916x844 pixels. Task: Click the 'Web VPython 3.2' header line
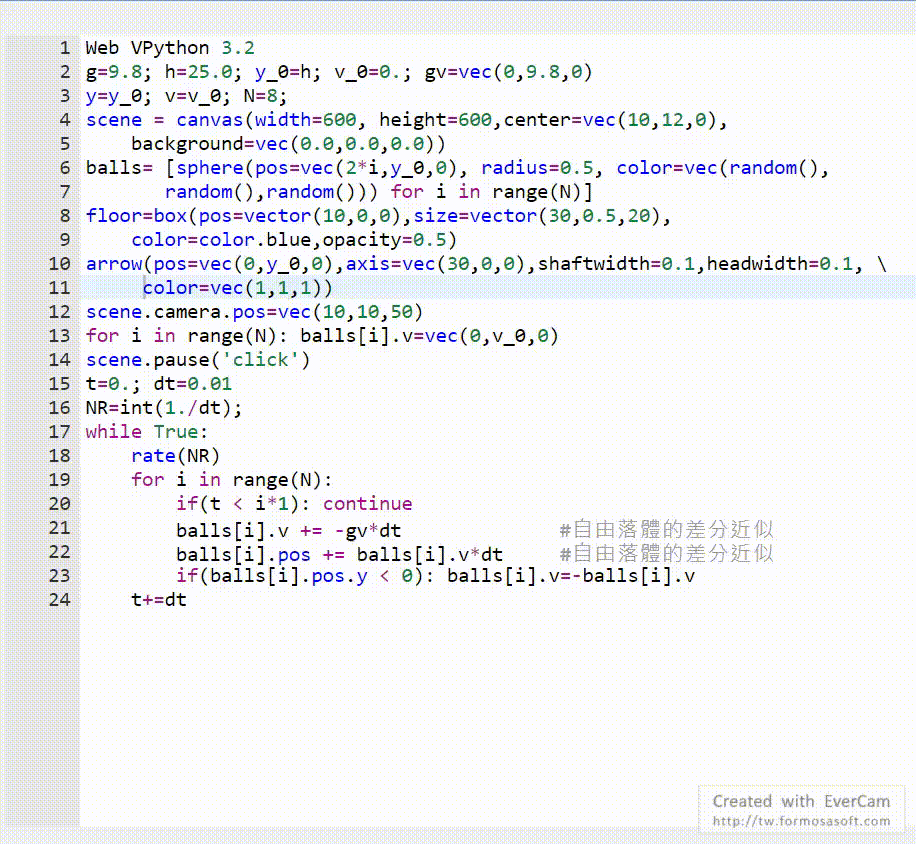(x=170, y=48)
